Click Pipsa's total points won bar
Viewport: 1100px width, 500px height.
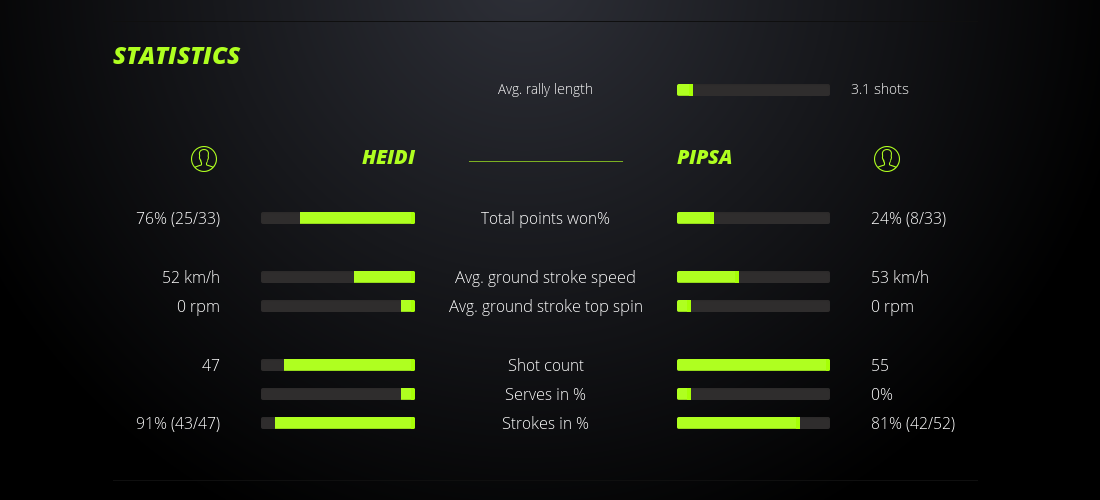pos(753,218)
